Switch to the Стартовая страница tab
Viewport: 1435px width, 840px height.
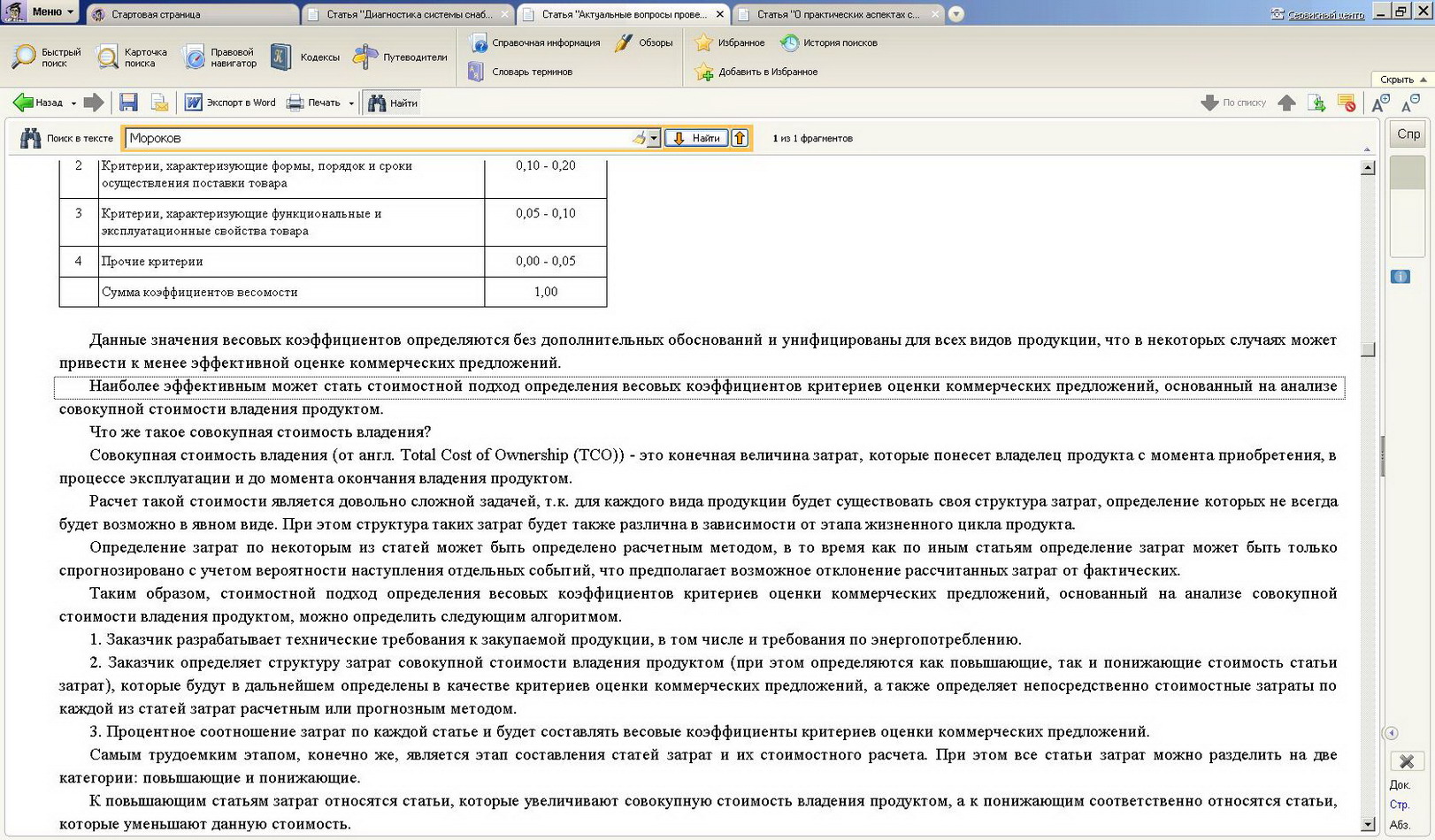pos(193,14)
